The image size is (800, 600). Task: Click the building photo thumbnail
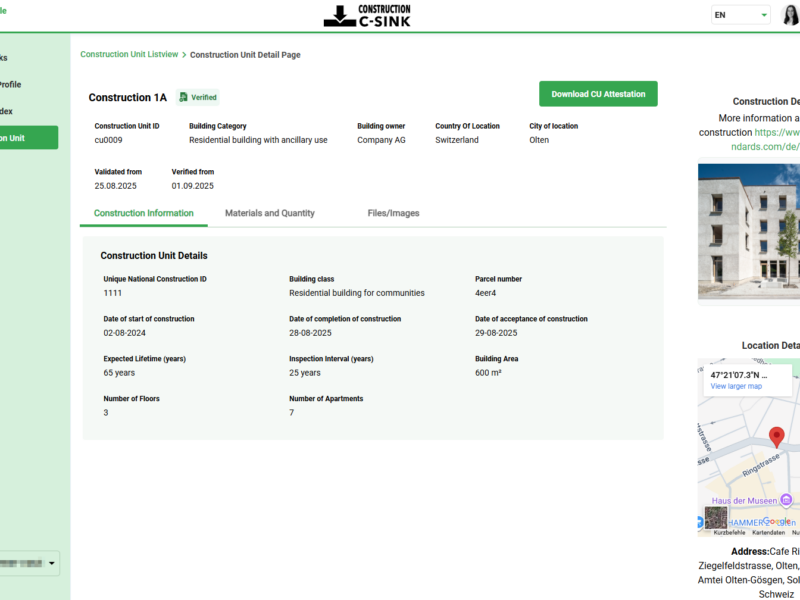point(748,231)
